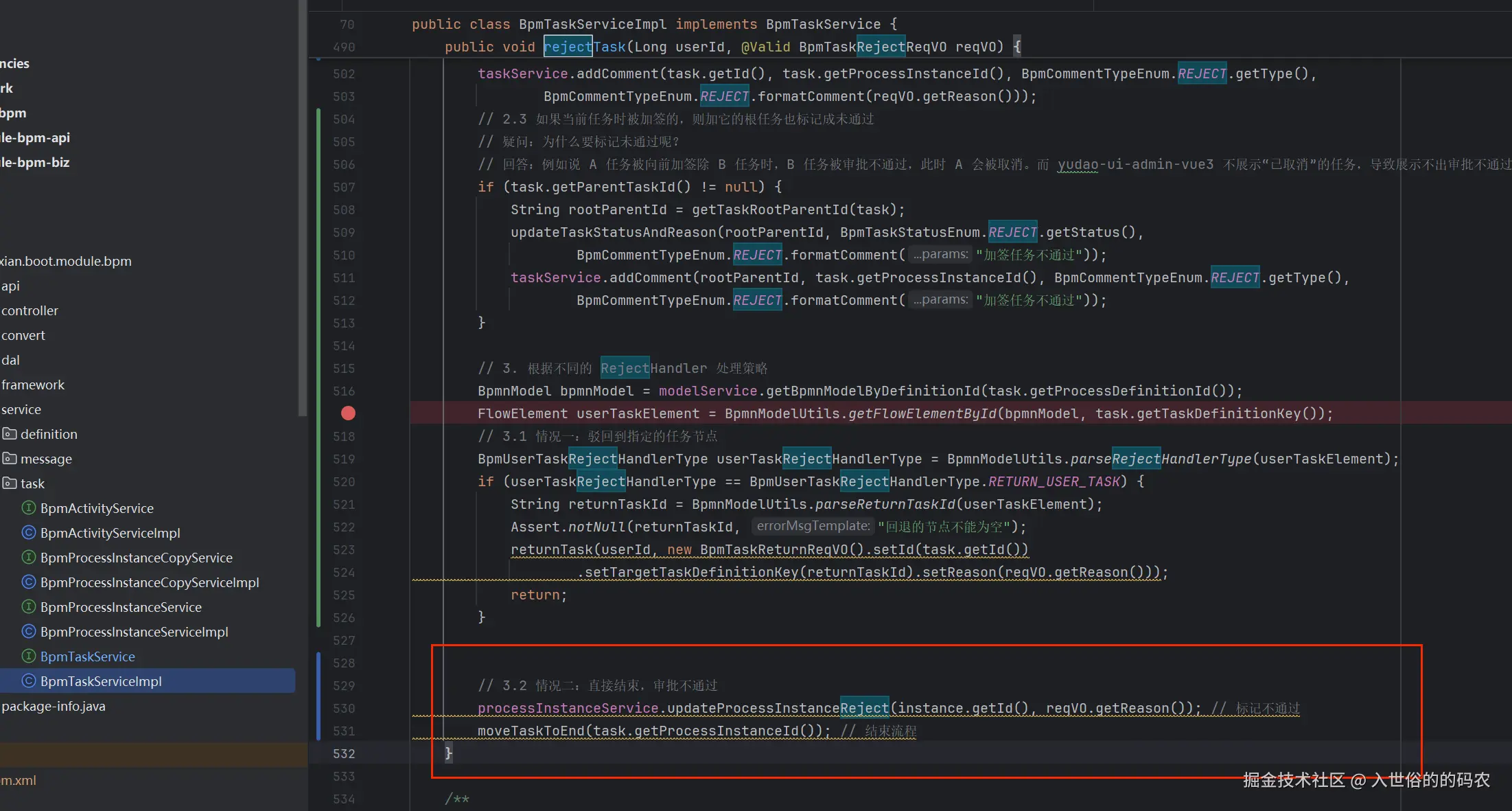Screen dimensions: 1512x811
Task: Click the BpmActivityService interface icon
Action: pos(29,508)
